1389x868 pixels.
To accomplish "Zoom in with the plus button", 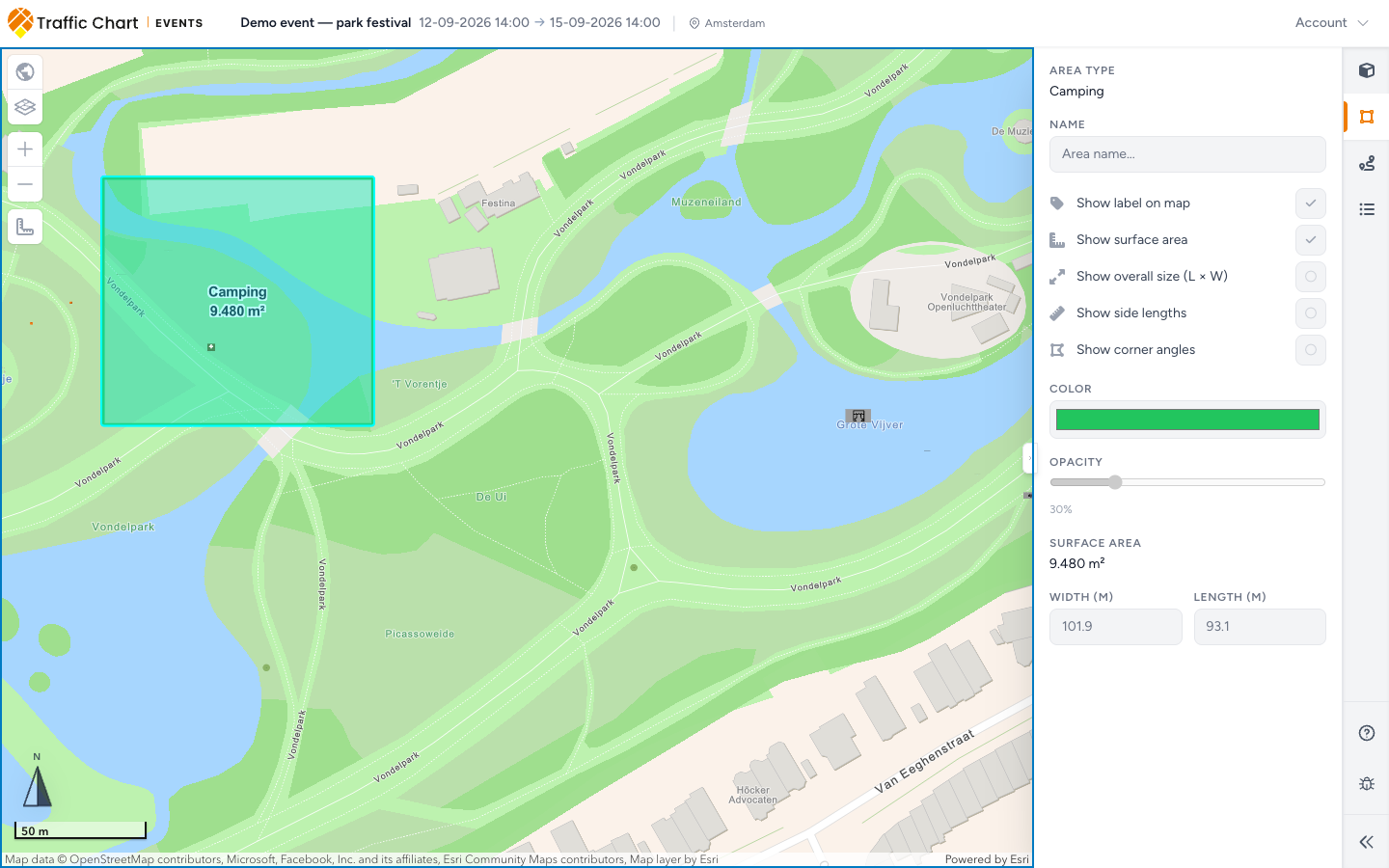I will (25, 149).
